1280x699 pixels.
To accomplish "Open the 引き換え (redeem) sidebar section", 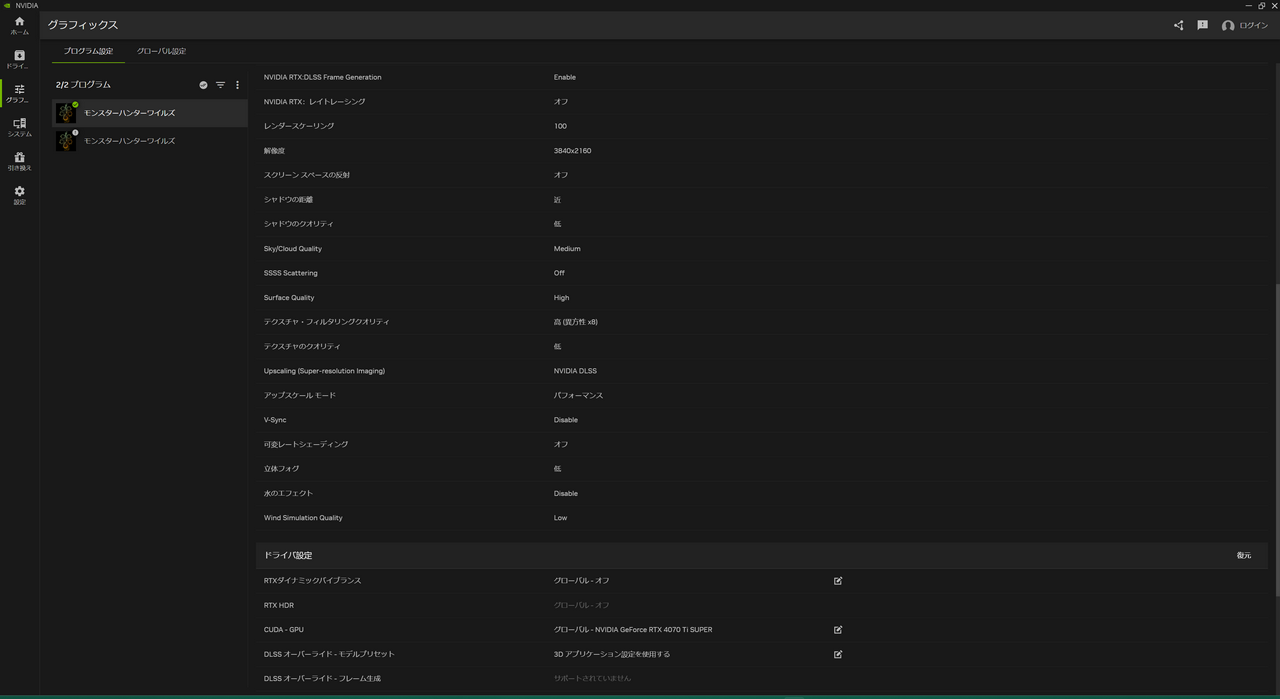I will click(18, 161).
